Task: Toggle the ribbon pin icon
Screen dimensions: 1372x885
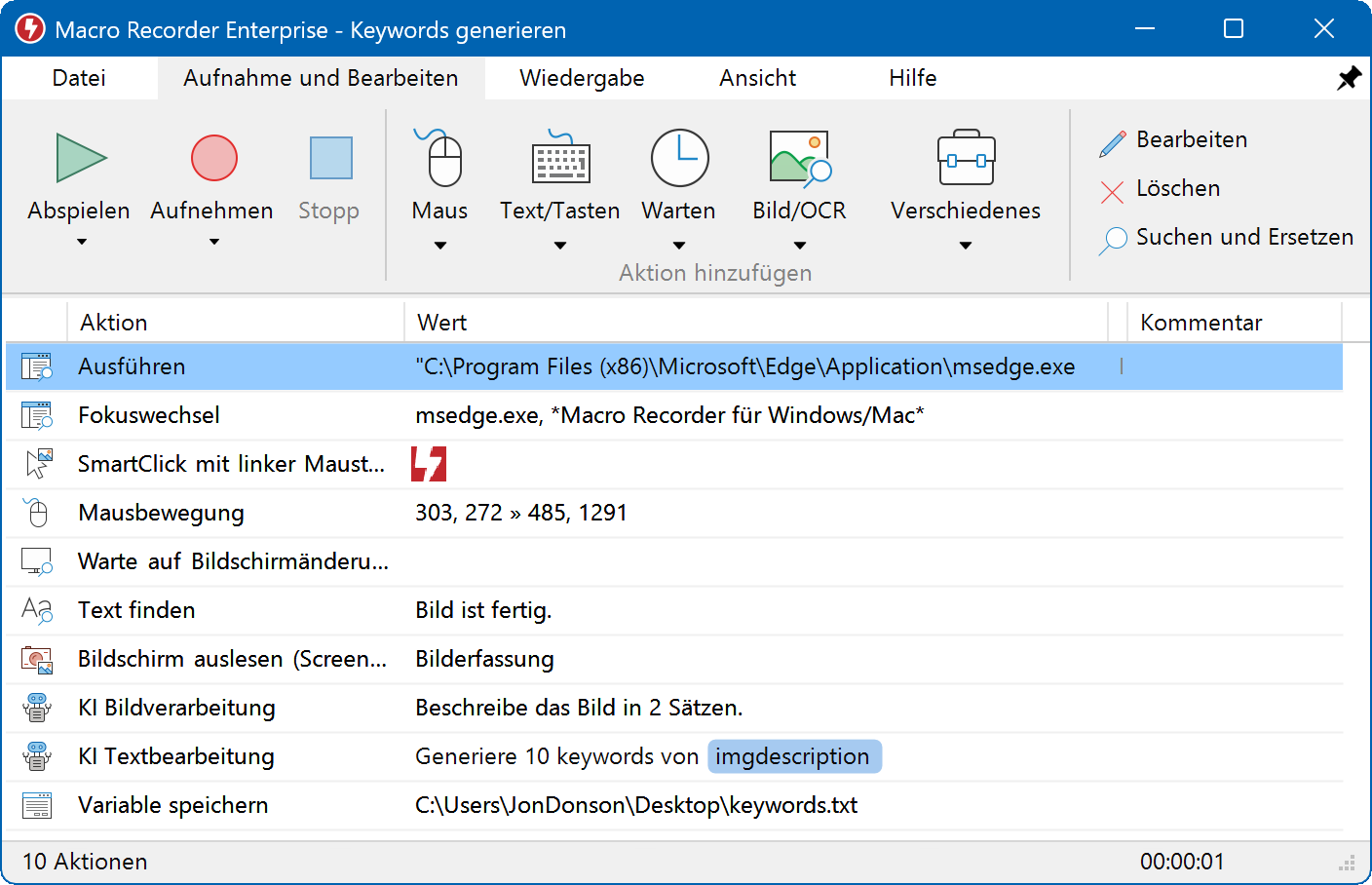Action: tap(1349, 78)
